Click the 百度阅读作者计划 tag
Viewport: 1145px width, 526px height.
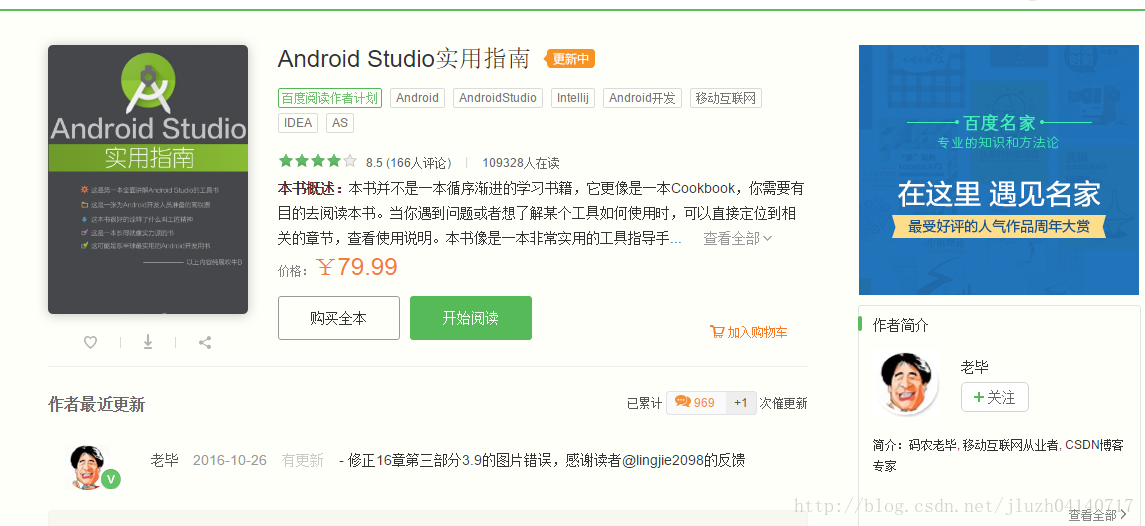[x=330, y=98]
